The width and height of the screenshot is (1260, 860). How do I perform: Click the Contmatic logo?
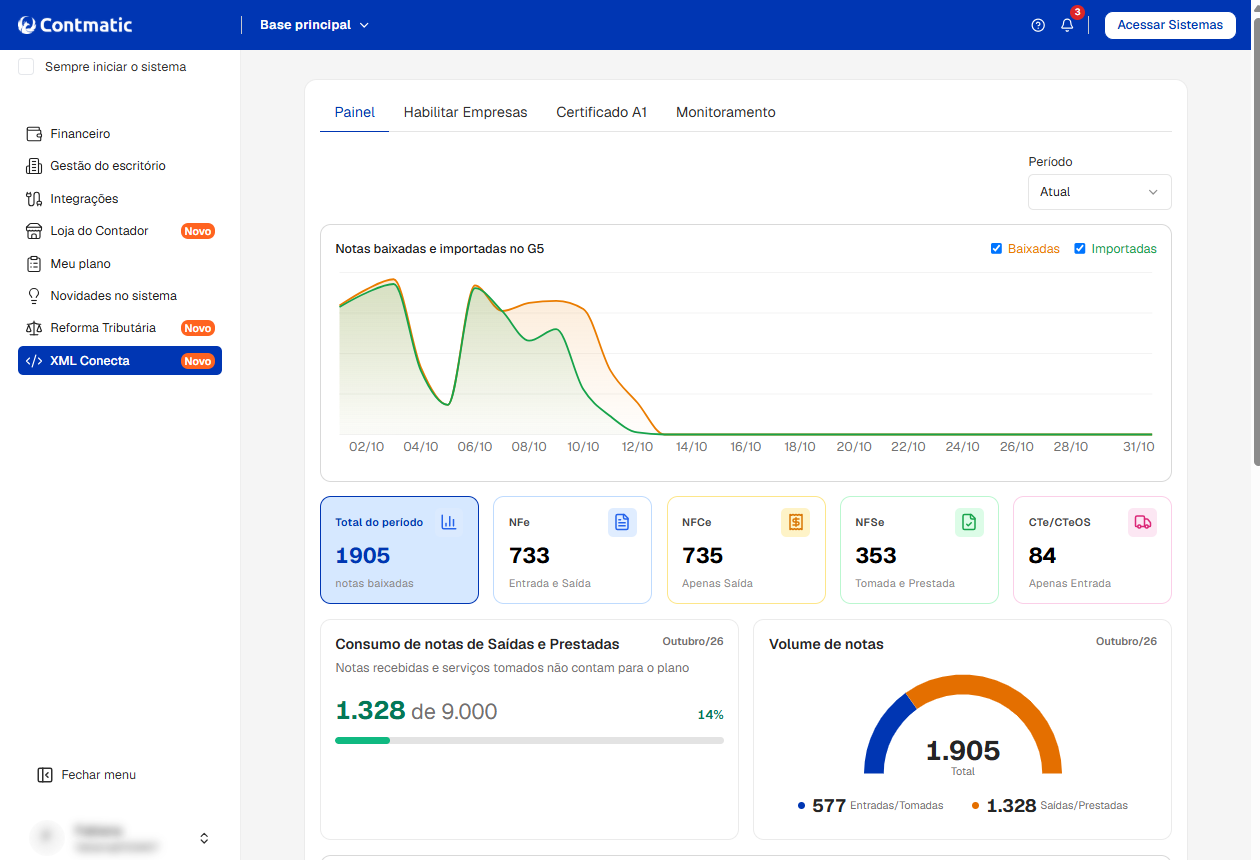75,25
